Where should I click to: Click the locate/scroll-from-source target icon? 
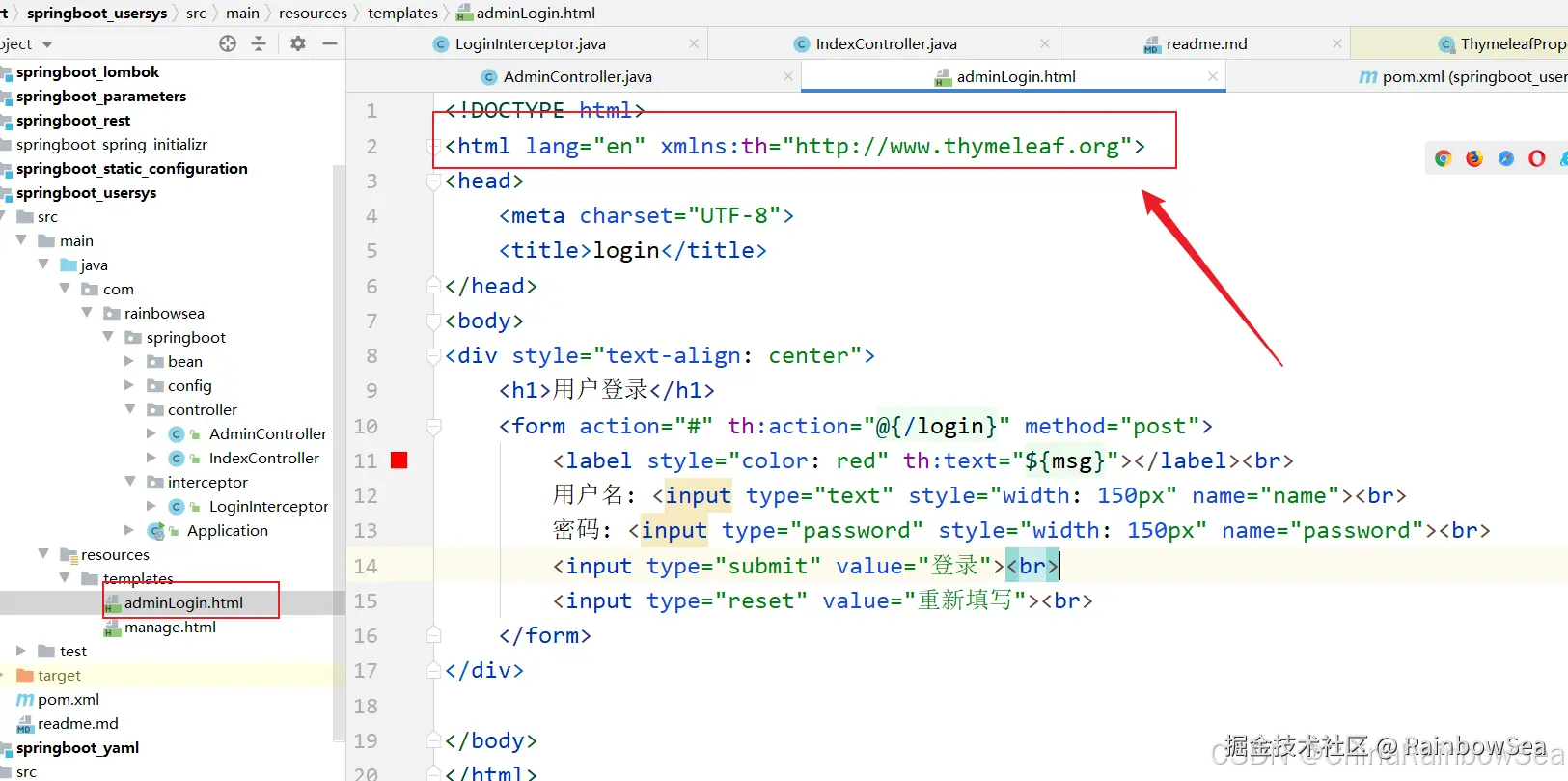(x=228, y=43)
